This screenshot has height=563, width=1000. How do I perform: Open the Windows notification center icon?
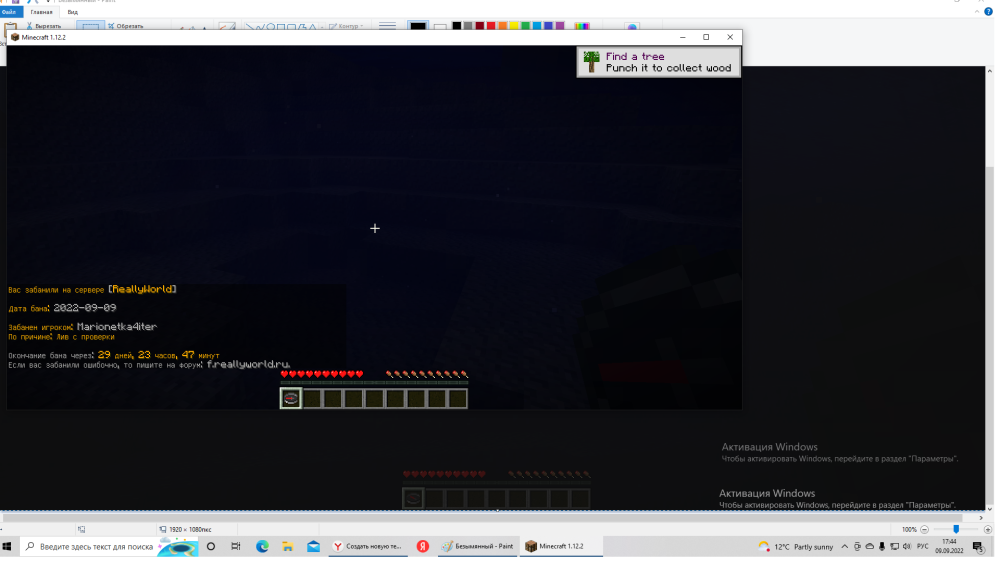(x=978, y=546)
